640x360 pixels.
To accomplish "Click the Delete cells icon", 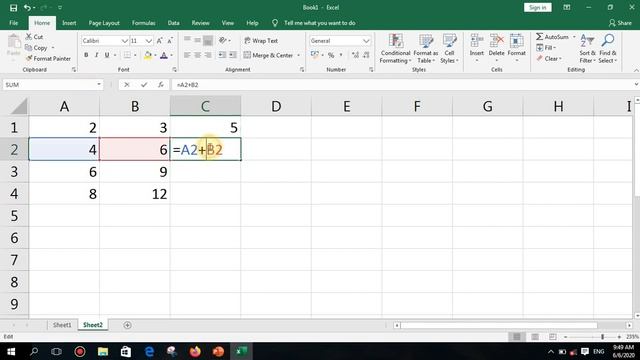I will point(497,41).
